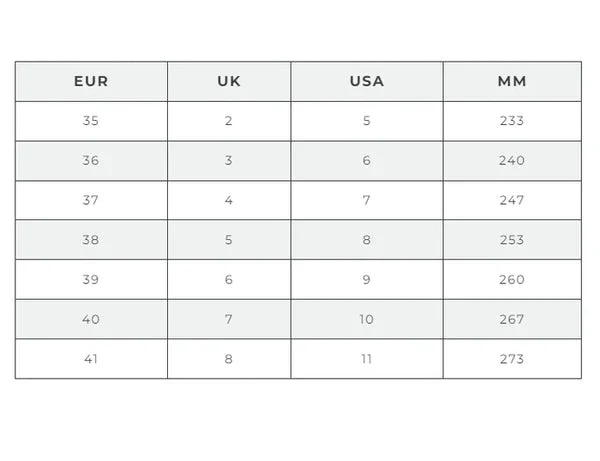Click EUR size 37 cell

pyautogui.click(x=91, y=200)
